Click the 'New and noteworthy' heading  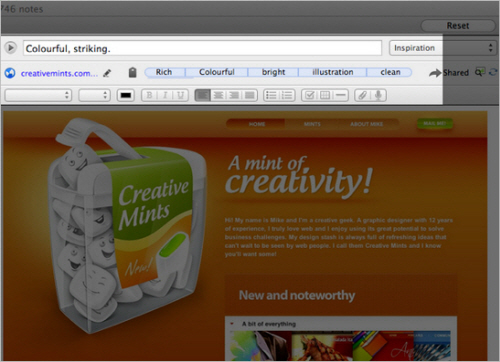click(x=297, y=295)
